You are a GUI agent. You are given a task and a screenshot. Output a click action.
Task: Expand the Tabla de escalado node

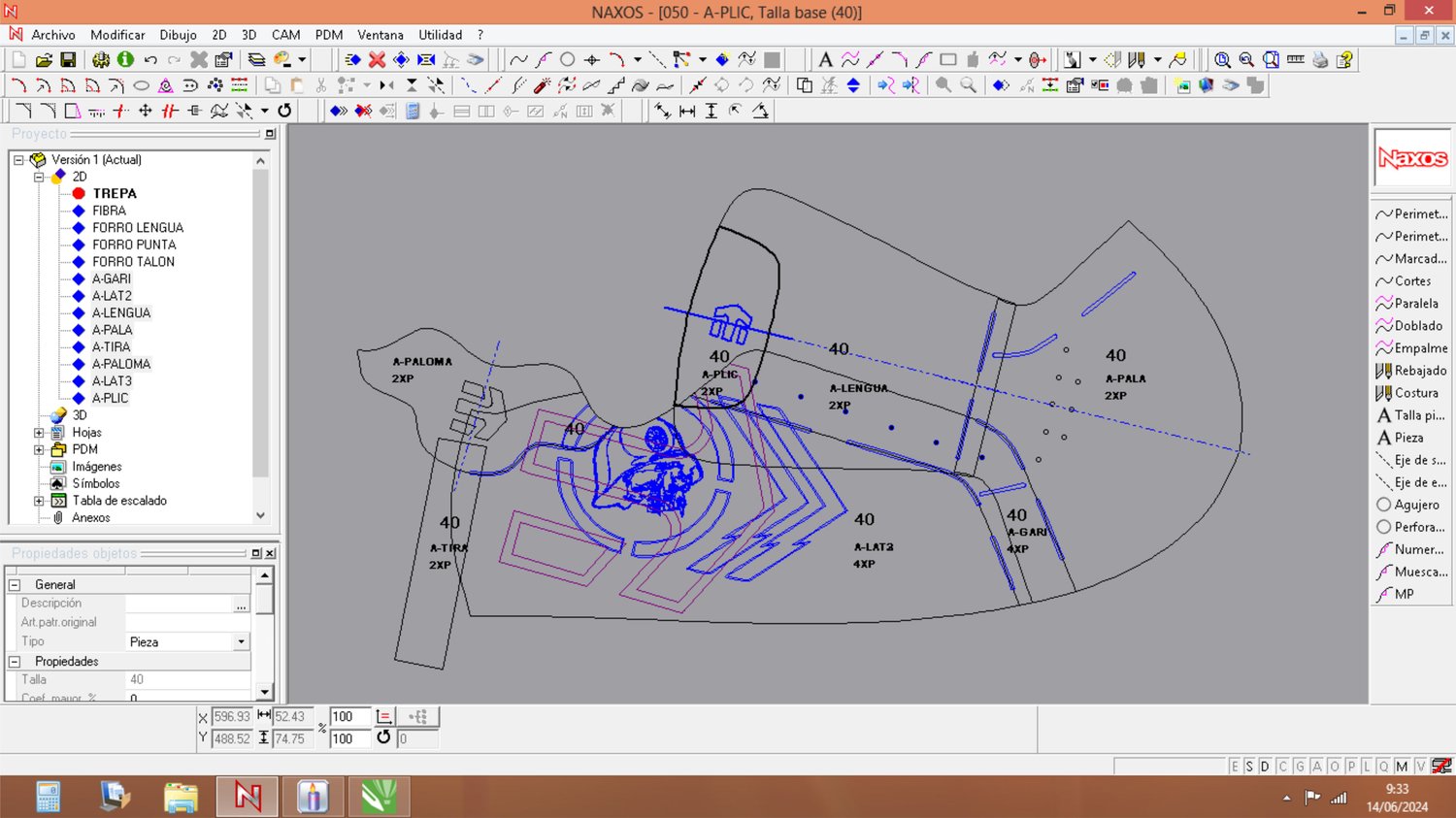tap(39, 501)
